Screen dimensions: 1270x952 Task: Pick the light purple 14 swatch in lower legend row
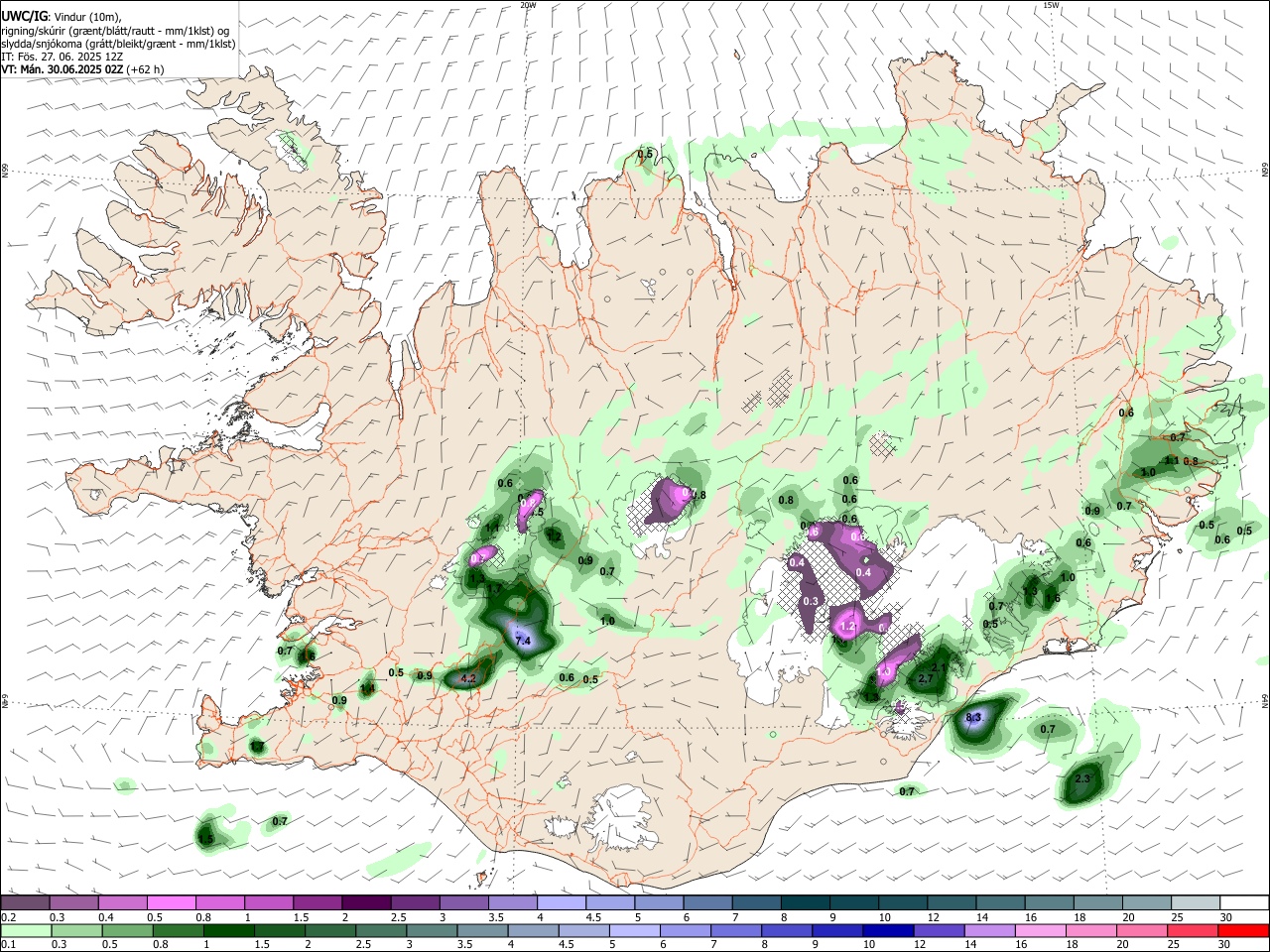click(x=989, y=930)
